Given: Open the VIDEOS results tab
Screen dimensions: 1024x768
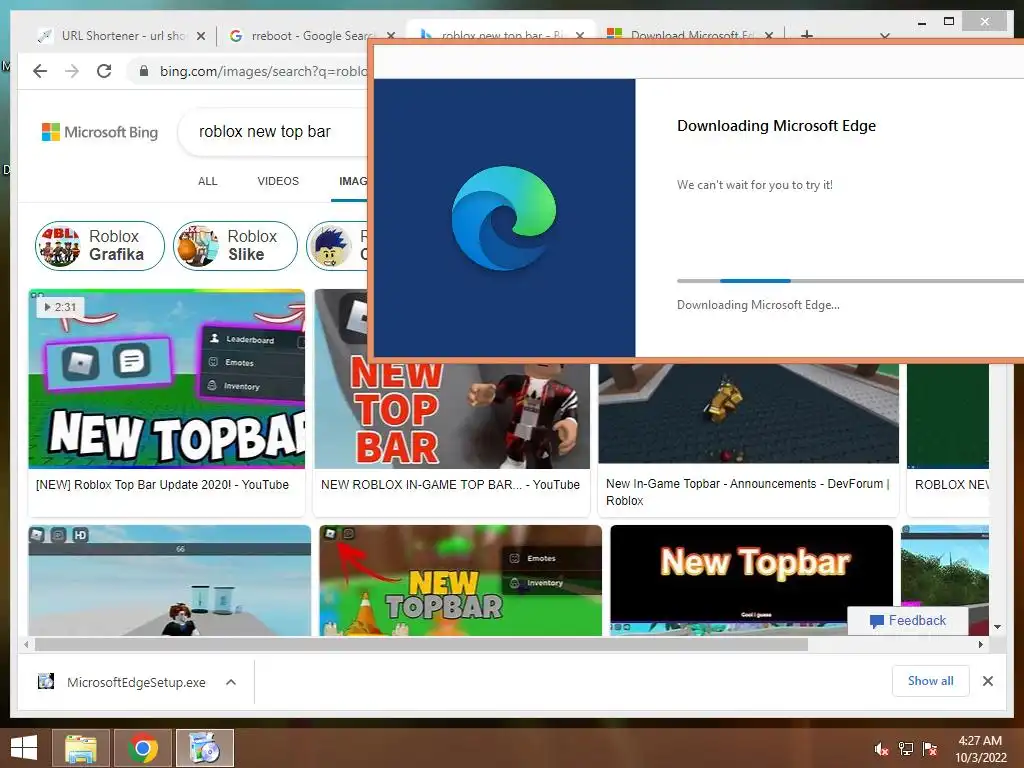Looking at the screenshot, I should pyautogui.click(x=278, y=181).
